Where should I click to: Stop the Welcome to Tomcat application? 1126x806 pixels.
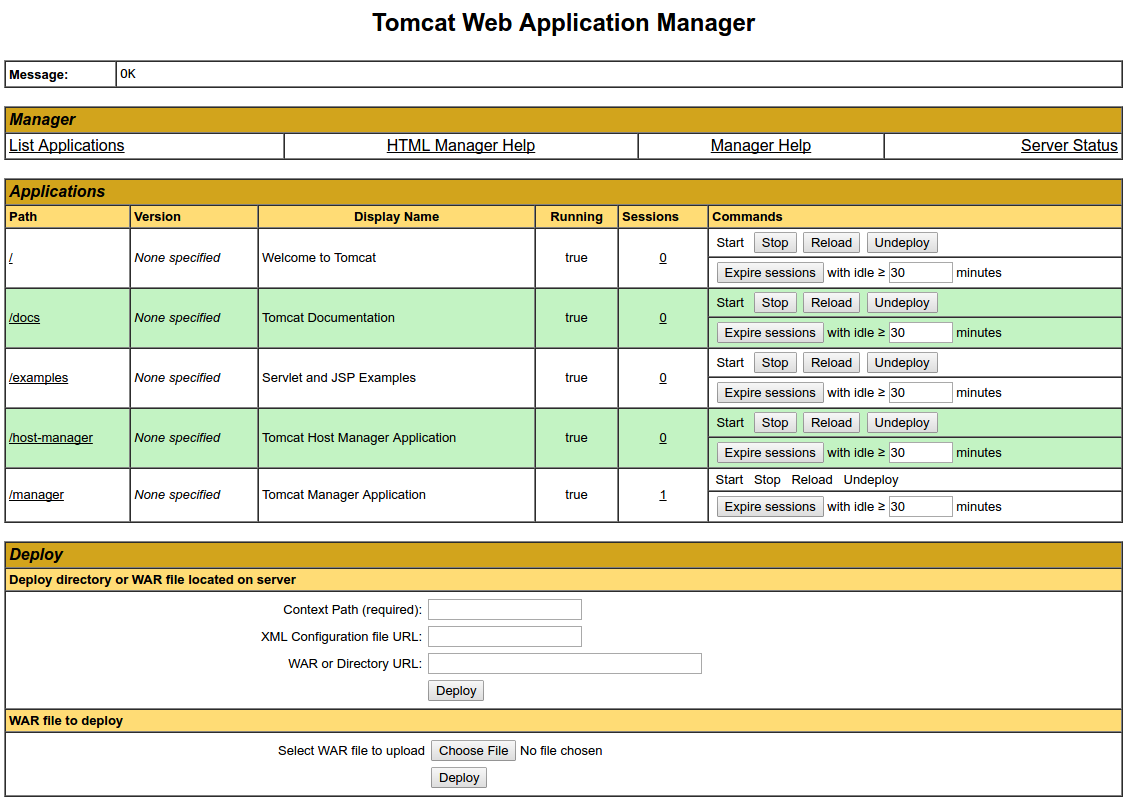775,242
